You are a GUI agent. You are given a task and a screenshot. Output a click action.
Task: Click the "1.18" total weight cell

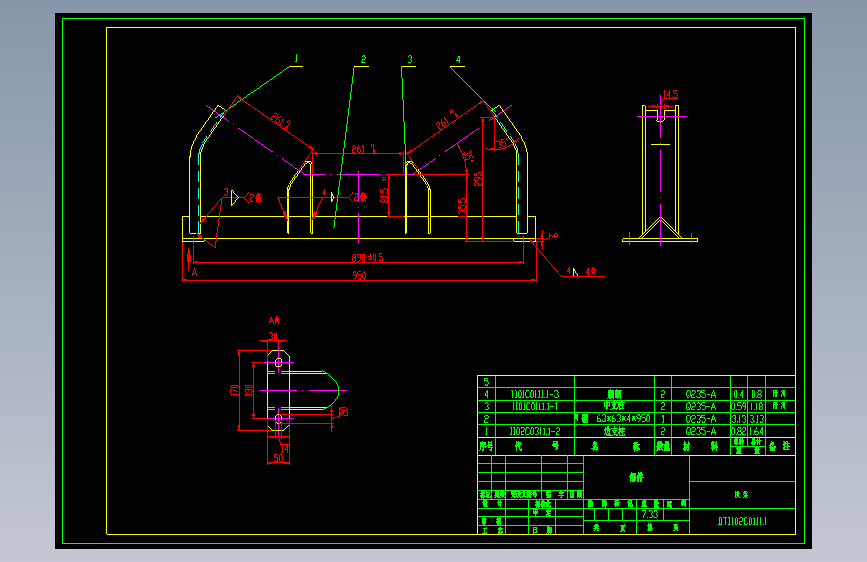756,406
